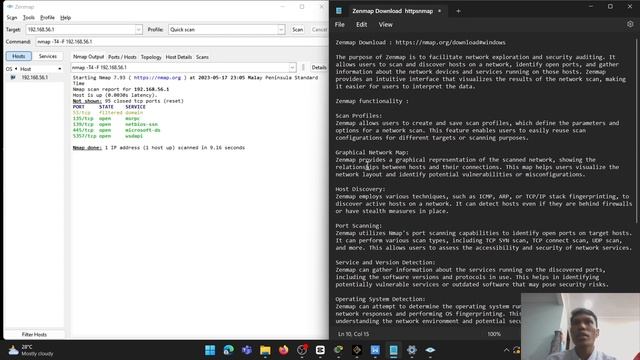Screen dimensions: 640x360
Task: Switch to the Ports / Hosts tab
Action: click(122, 57)
